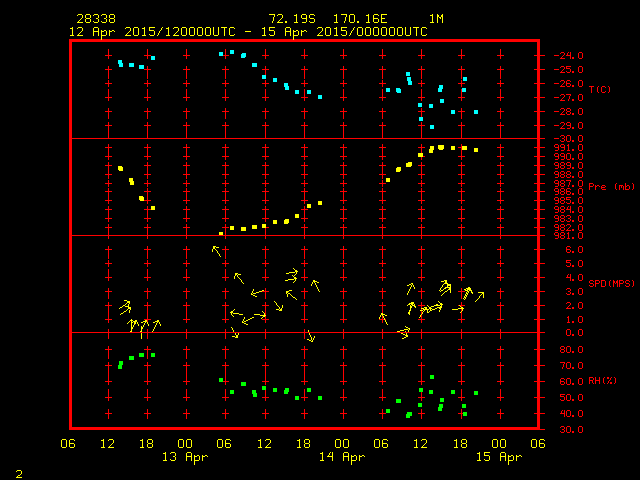Screen dimensions: 640x480
Task: Click the -24.0 temperature tick value
Action: [x=568, y=56]
